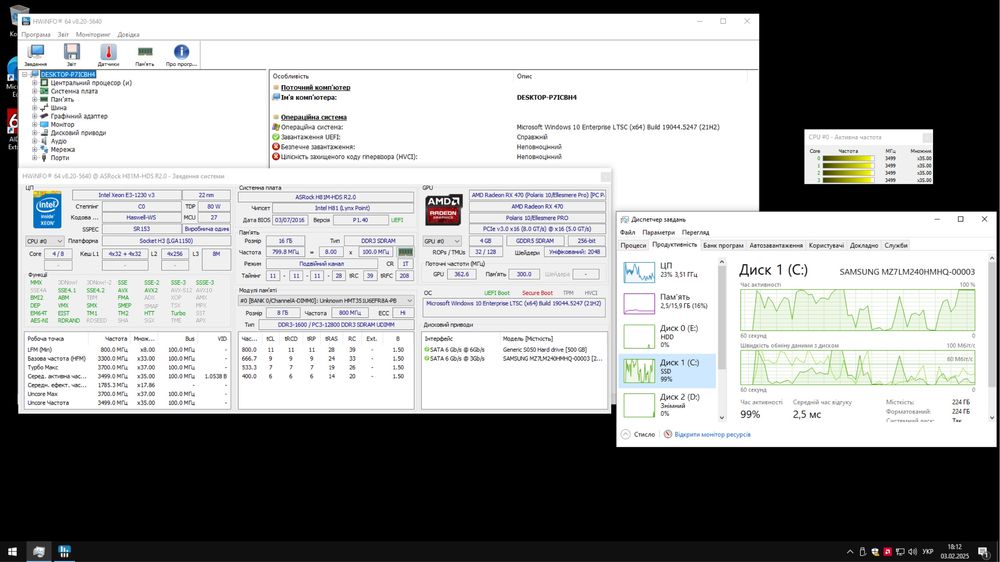Open the Звіт menu in HWiNFO menu bar

click(63, 34)
